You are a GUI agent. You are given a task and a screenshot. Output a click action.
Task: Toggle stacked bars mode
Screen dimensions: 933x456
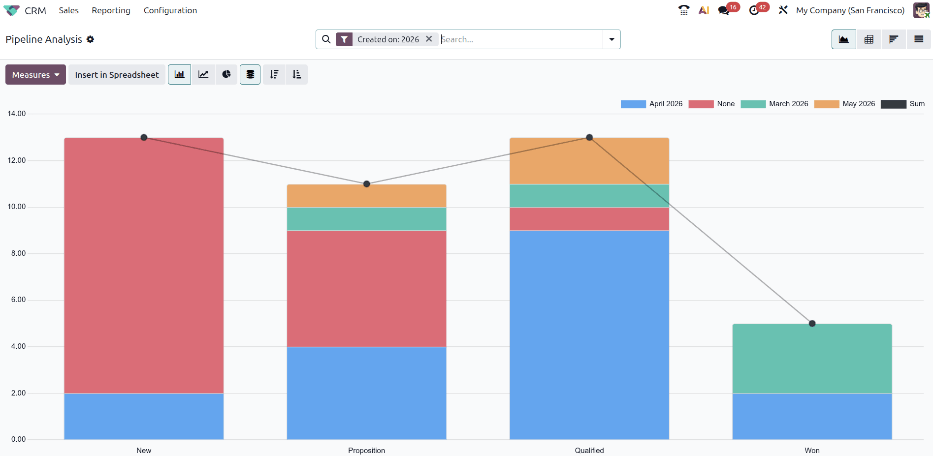point(251,75)
